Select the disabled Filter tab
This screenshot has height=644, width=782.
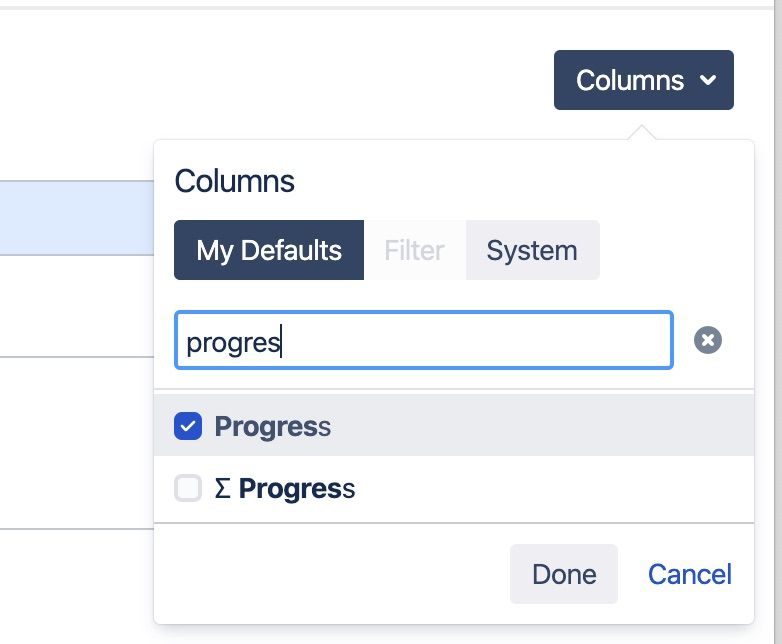tap(414, 250)
